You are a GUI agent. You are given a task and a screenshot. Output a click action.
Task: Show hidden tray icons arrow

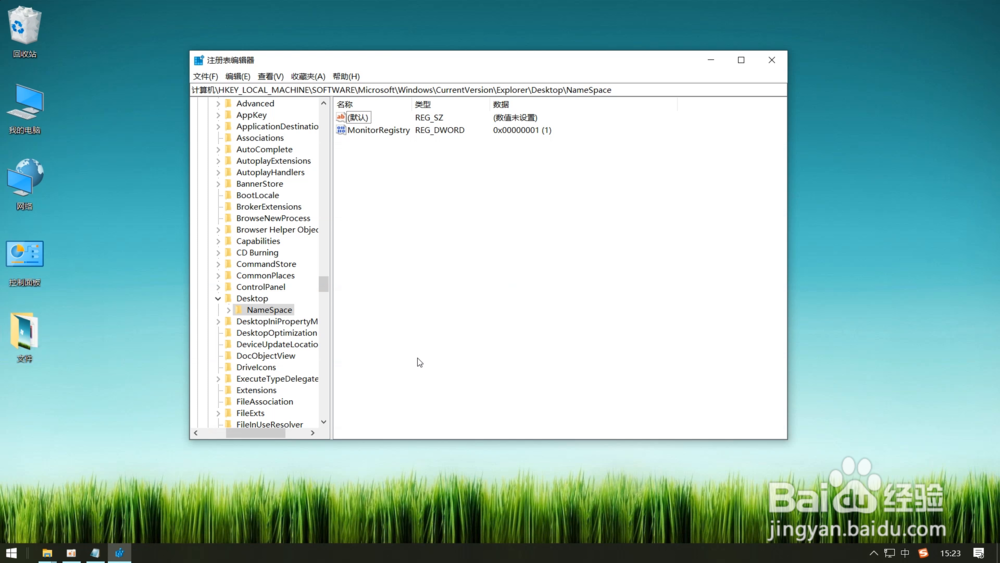pos(874,553)
